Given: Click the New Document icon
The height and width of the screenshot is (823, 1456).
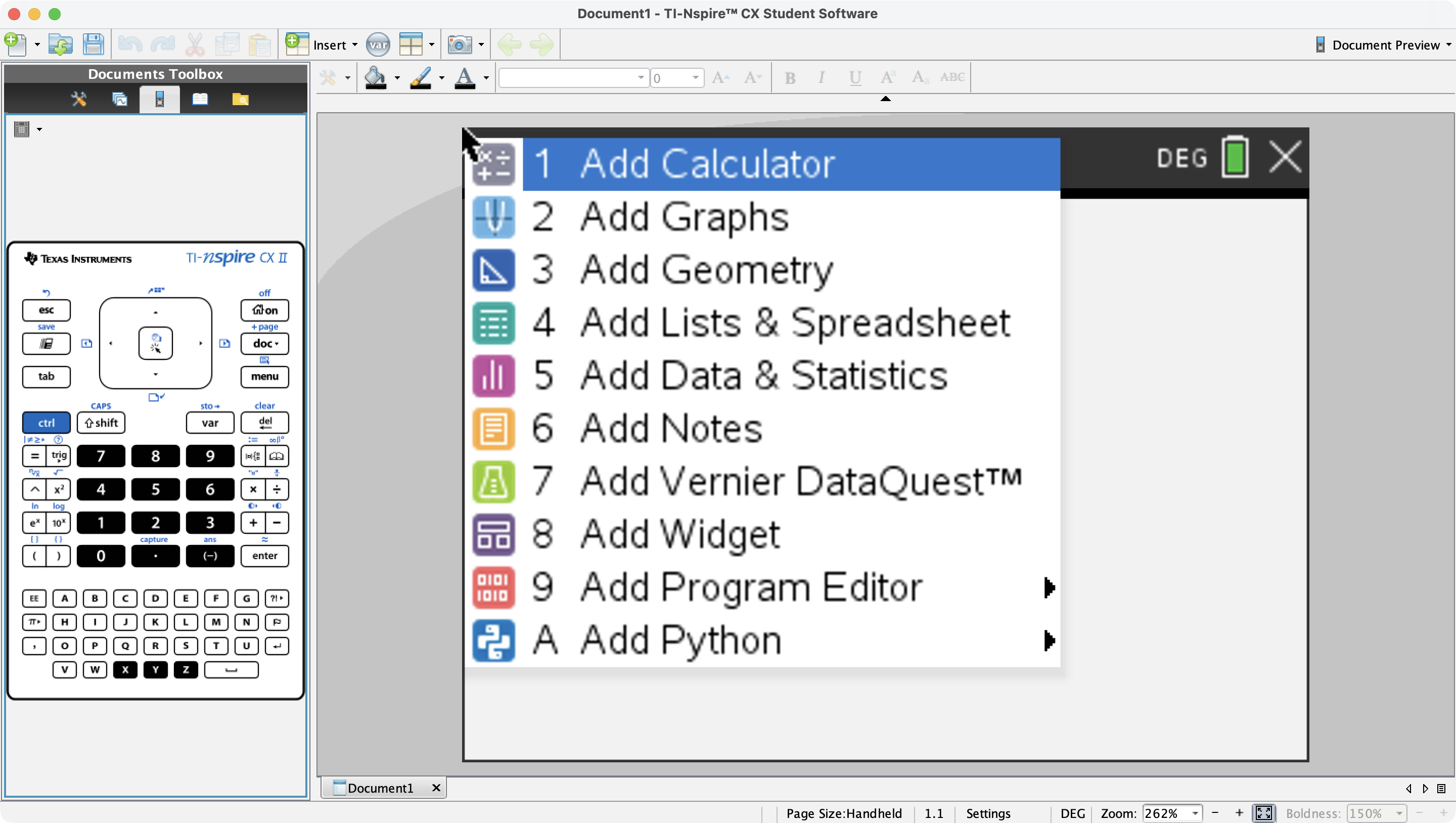Looking at the screenshot, I should [x=15, y=44].
